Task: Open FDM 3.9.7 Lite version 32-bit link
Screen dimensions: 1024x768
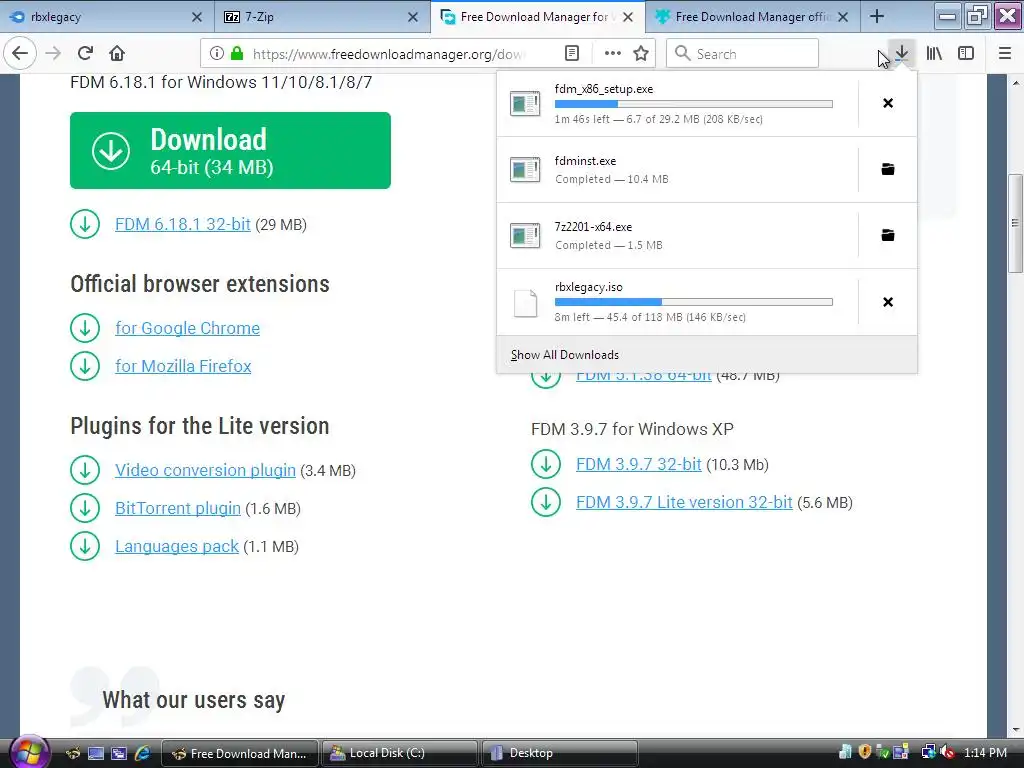Action: coord(684,502)
